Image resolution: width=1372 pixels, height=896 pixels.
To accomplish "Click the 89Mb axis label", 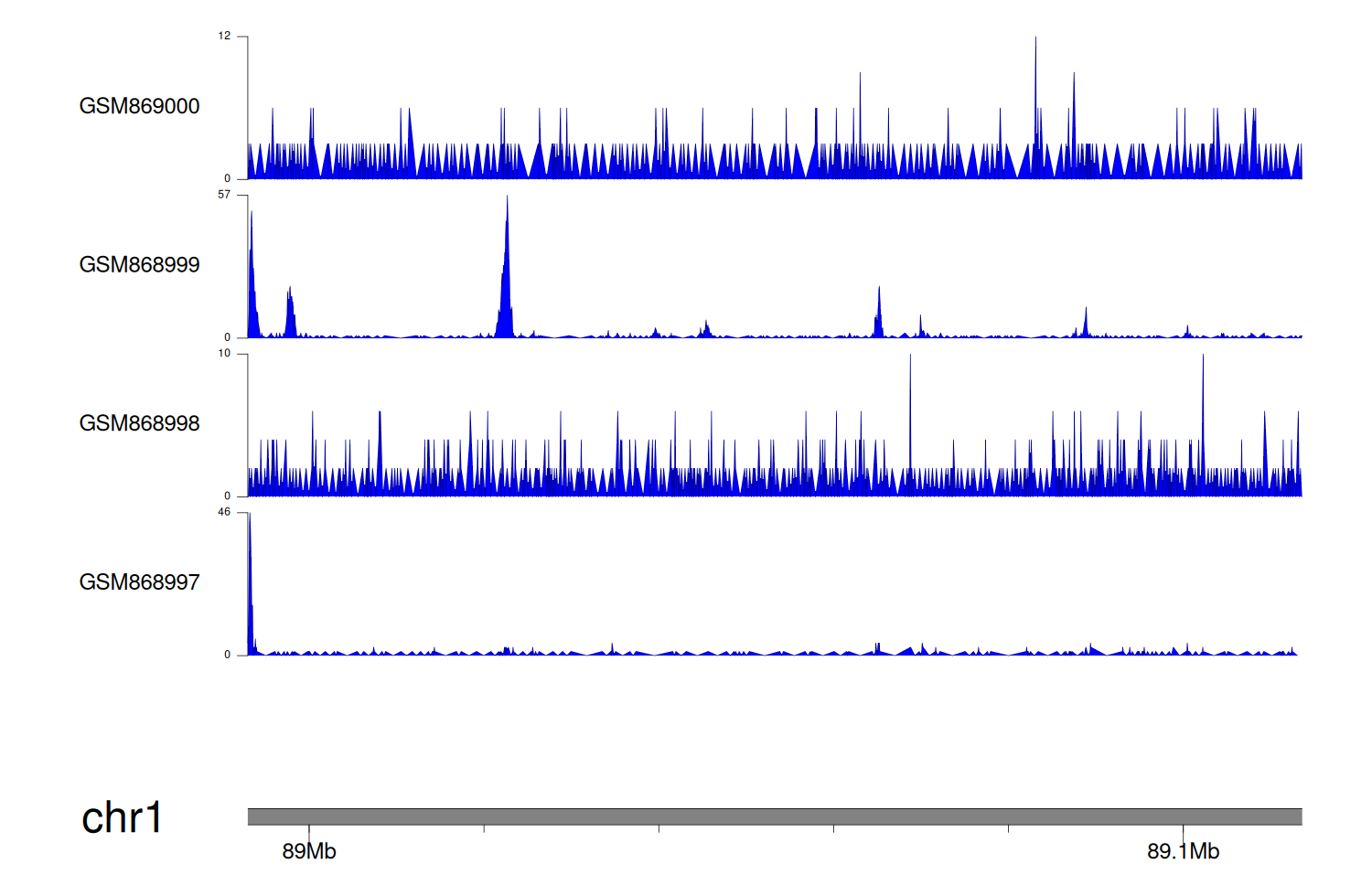I will [309, 851].
